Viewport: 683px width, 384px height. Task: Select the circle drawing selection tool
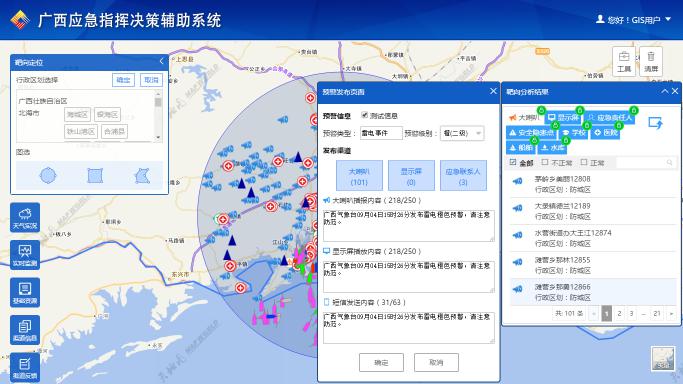[x=48, y=175]
